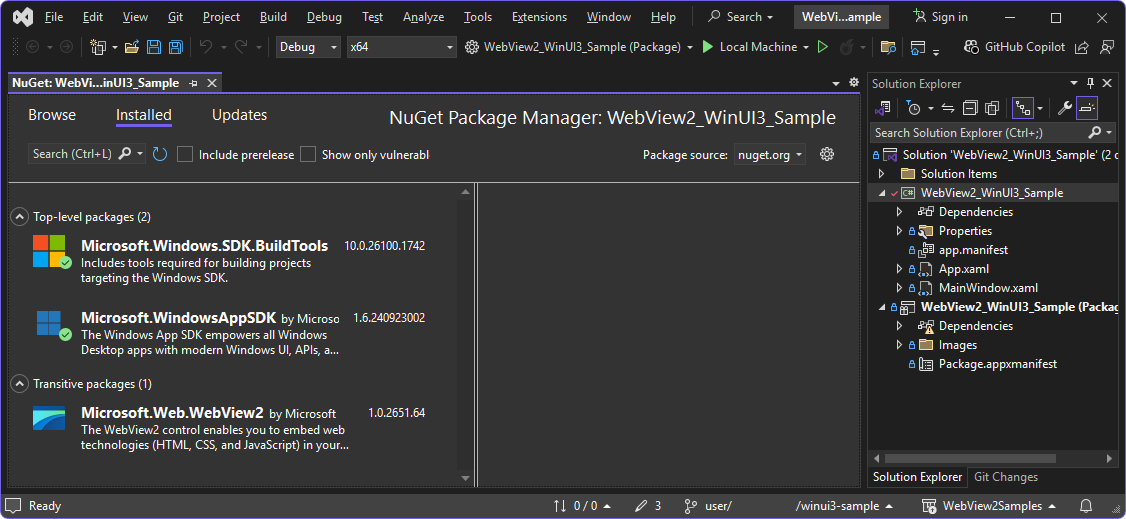The width and height of the screenshot is (1126, 519).
Task: Collapse the Top-level packages group
Action: (x=19, y=216)
